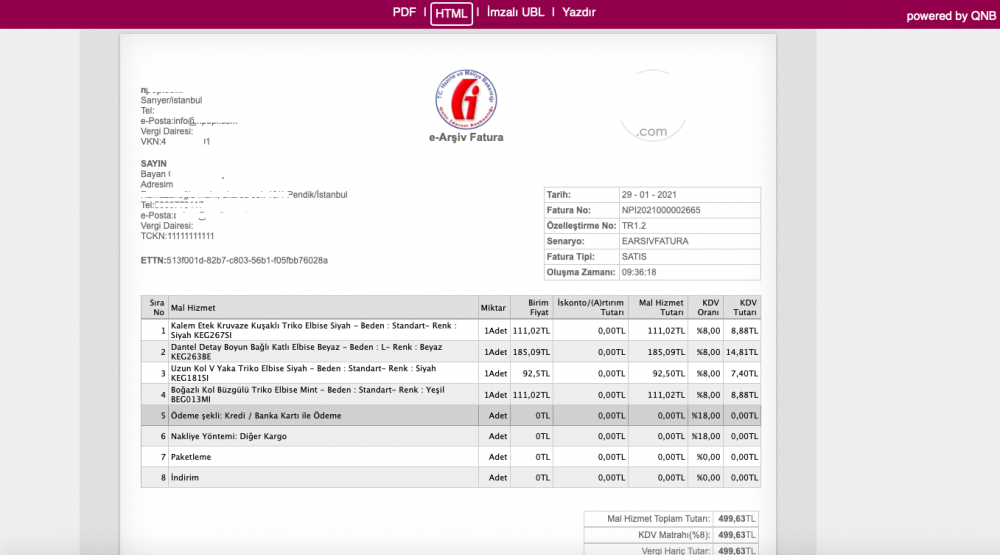
Task: Click the İndirim row
Action: [450, 477]
